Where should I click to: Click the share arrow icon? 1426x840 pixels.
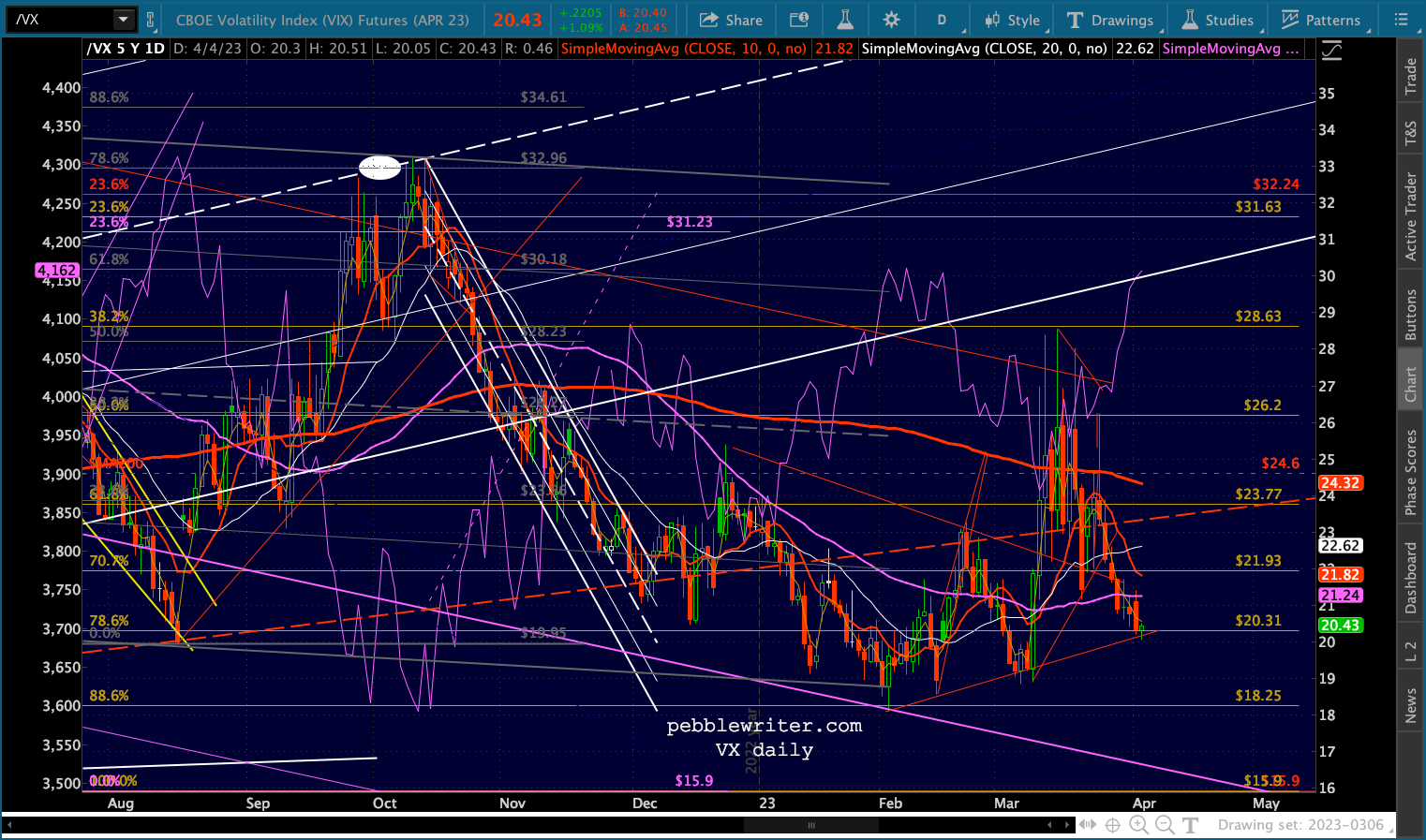coord(709,20)
